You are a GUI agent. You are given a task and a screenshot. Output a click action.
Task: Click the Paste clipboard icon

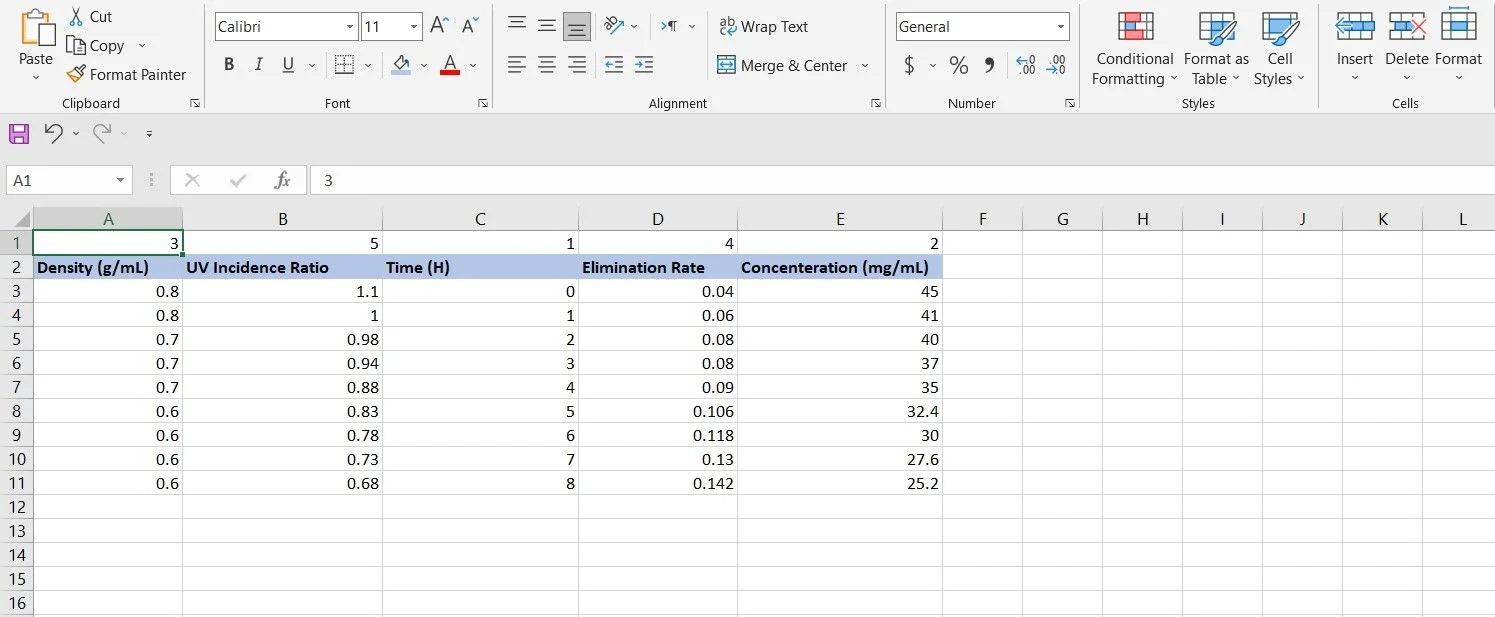click(x=36, y=27)
